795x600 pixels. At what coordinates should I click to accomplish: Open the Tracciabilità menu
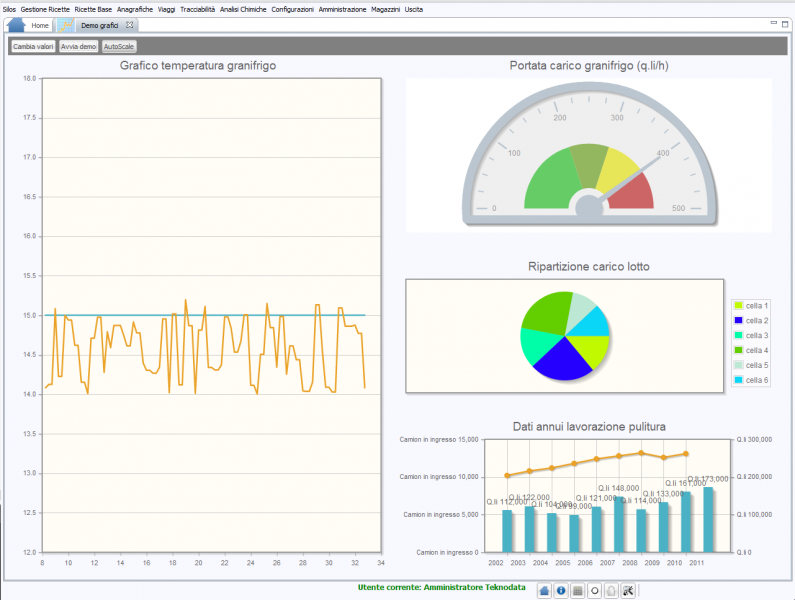tap(198, 9)
